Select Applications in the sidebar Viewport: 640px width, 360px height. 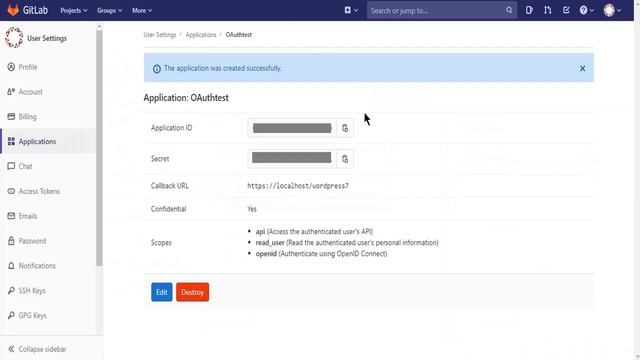tap(37, 142)
